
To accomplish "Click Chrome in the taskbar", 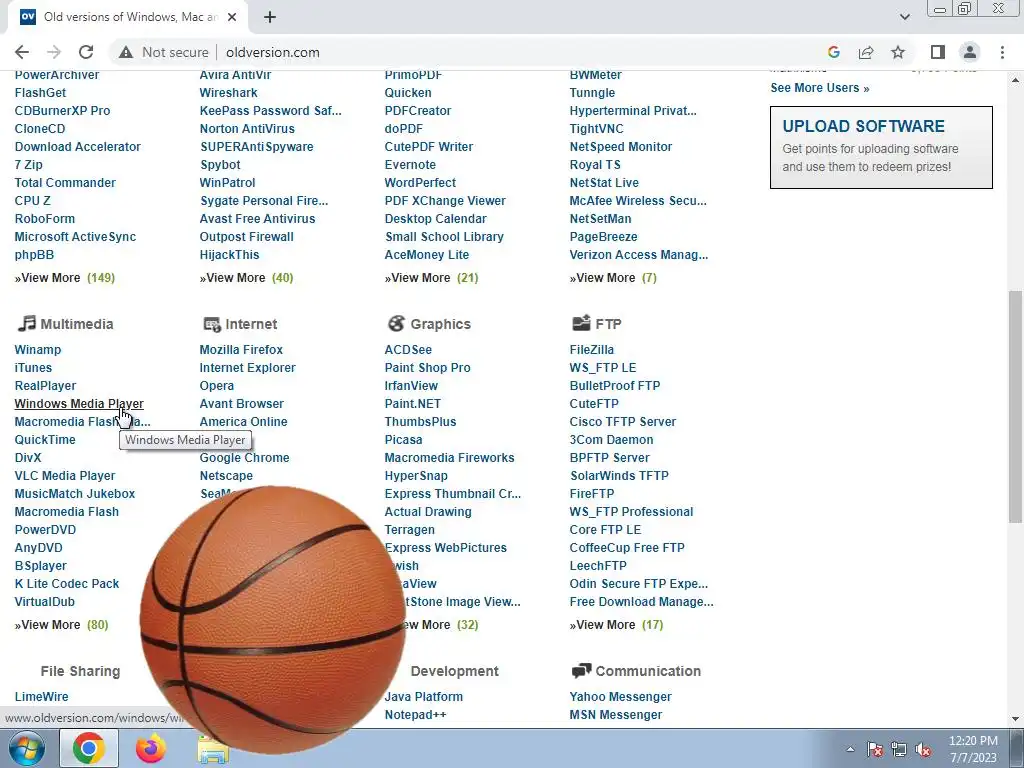I will pyautogui.click(x=89, y=748).
